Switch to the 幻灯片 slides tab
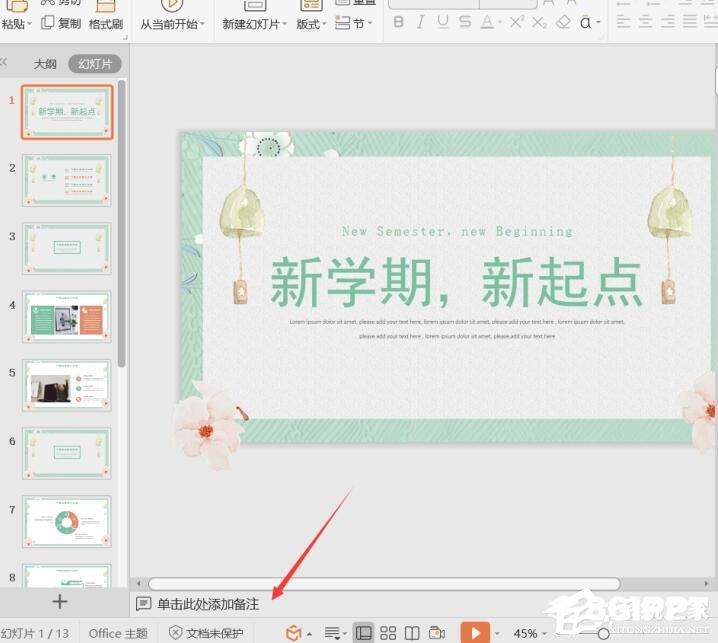Screen dimensions: 718x643 coord(95,64)
